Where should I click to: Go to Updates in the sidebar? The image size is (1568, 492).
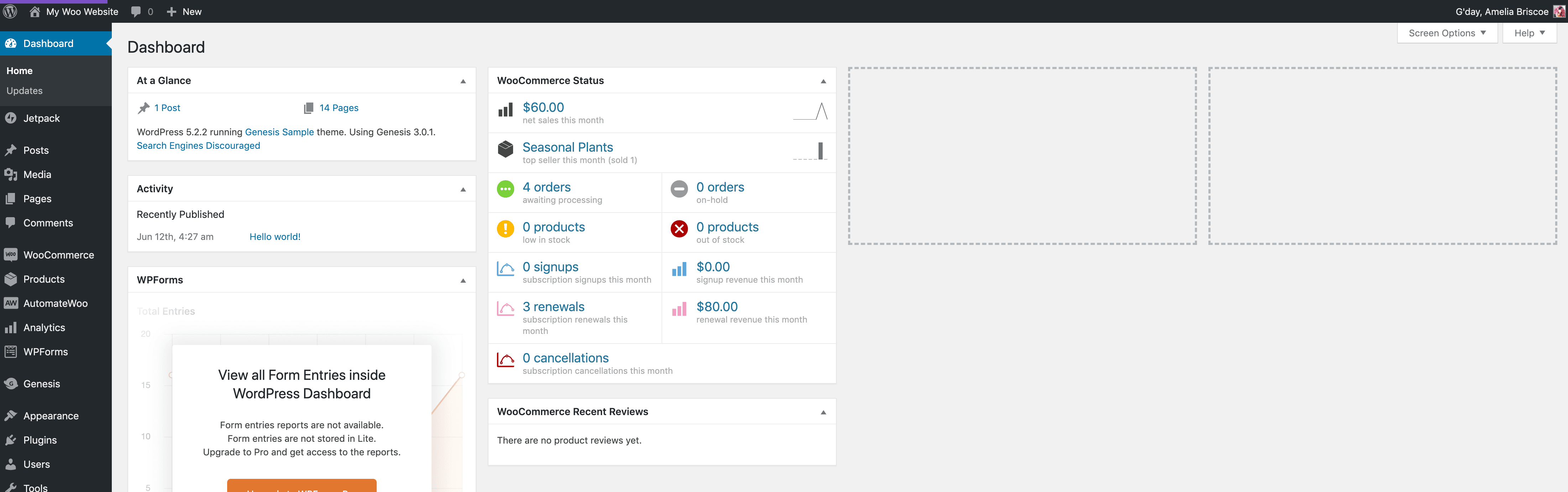pyautogui.click(x=24, y=90)
